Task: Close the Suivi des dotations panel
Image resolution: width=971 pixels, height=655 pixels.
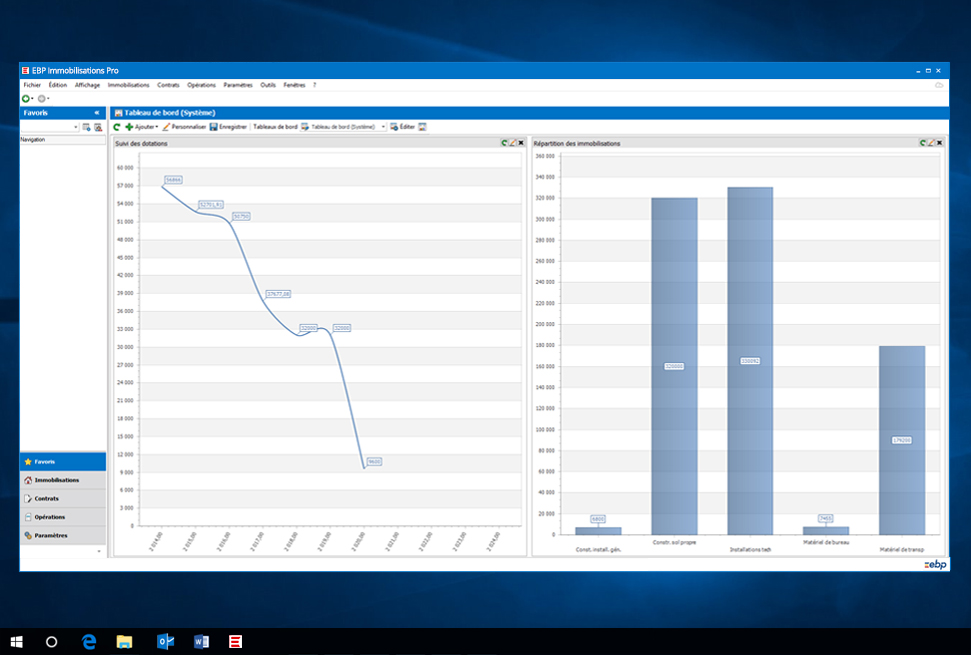Action: pyautogui.click(x=520, y=143)
